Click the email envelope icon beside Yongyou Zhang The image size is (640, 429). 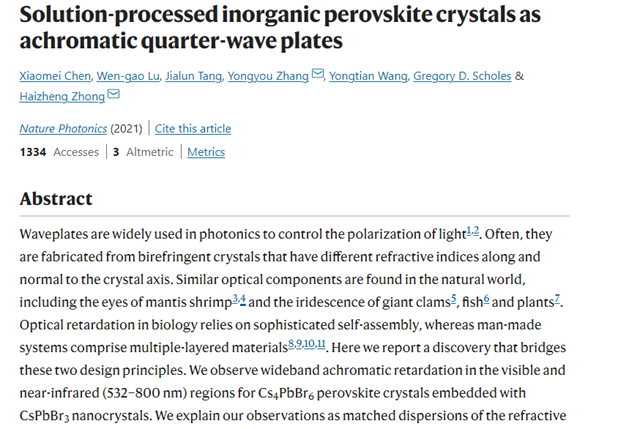[x=318, y=74]
